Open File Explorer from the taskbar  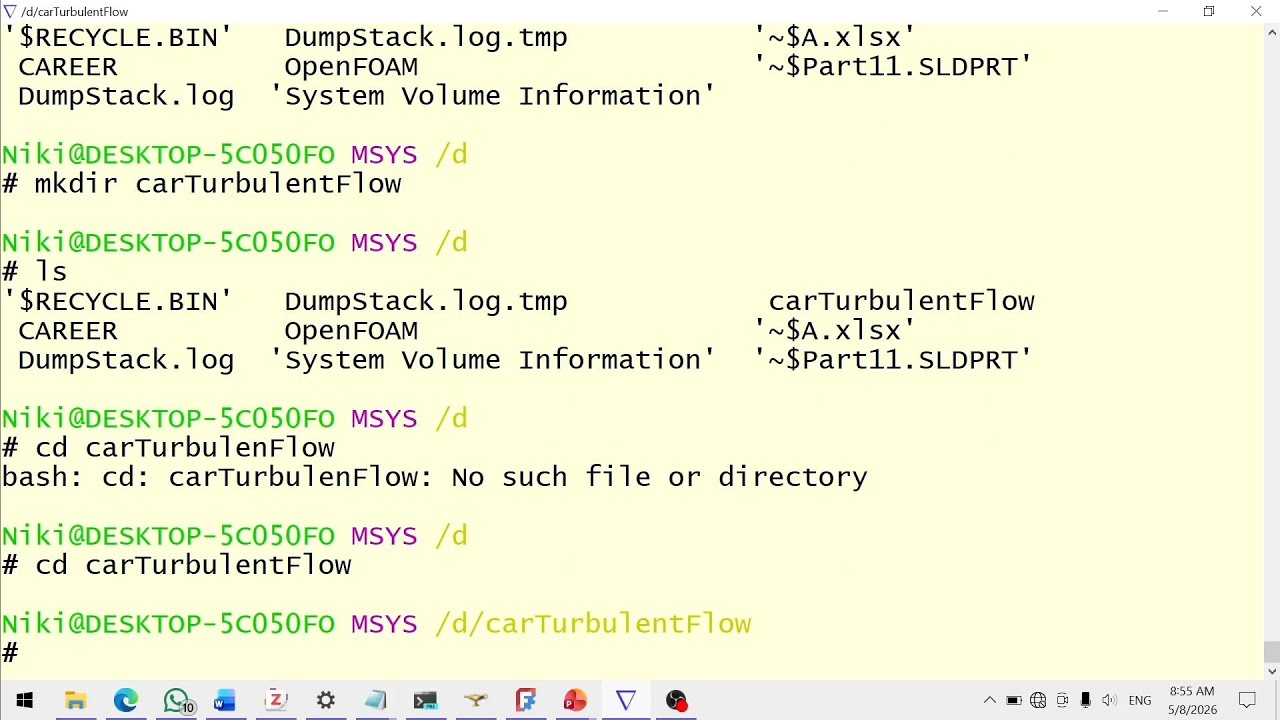[x=75, y=700]
